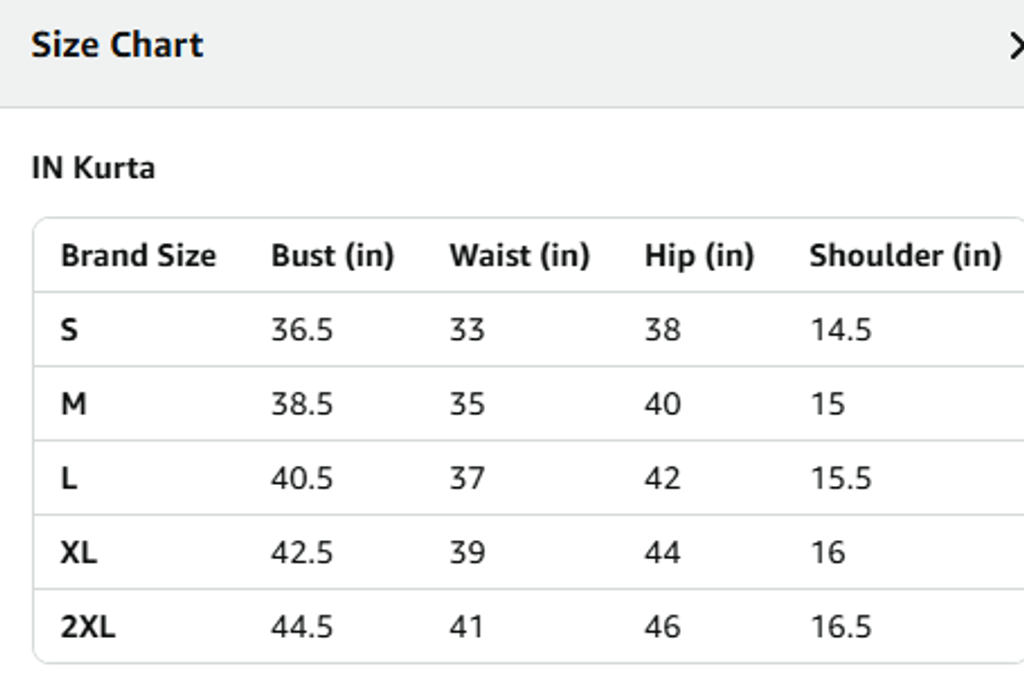1024x684 pixels.
Task: Select the S size row label
Action: (x=69, y=330)
